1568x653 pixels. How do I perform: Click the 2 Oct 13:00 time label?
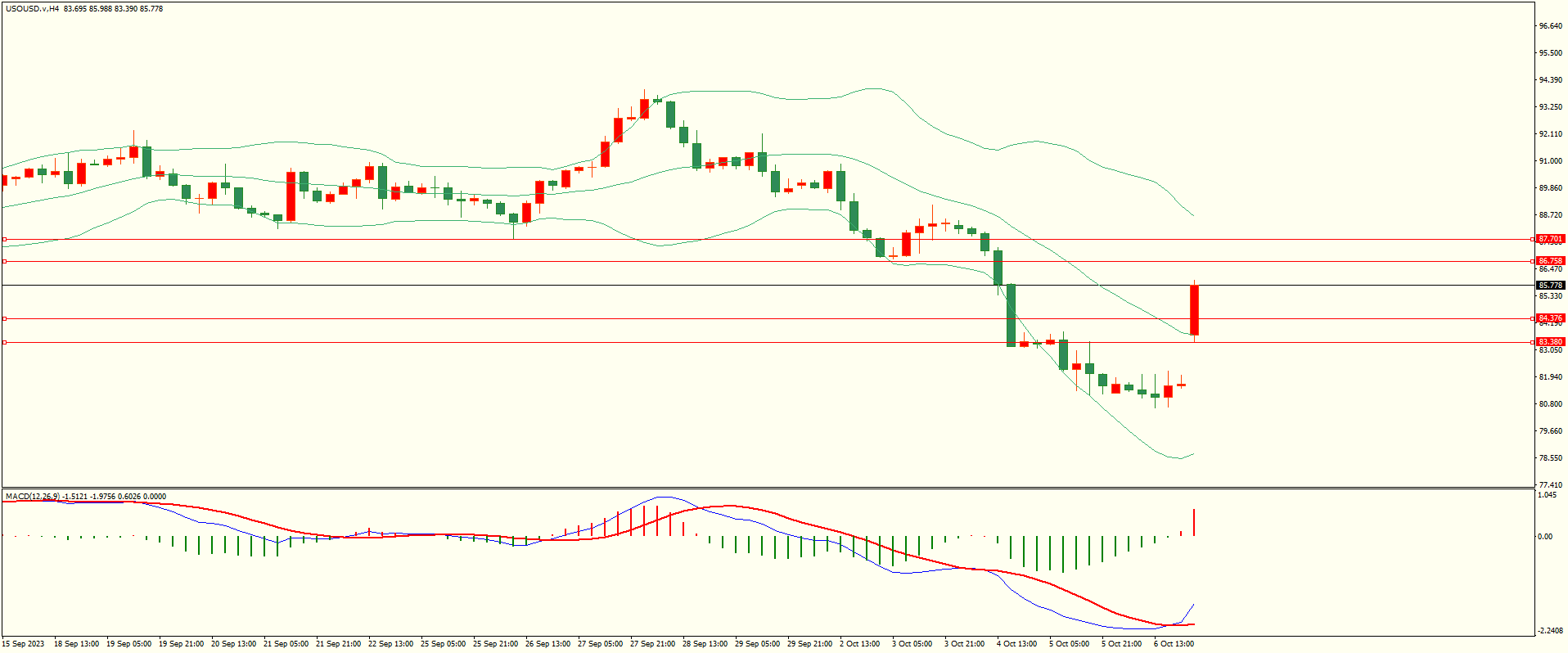859,644
